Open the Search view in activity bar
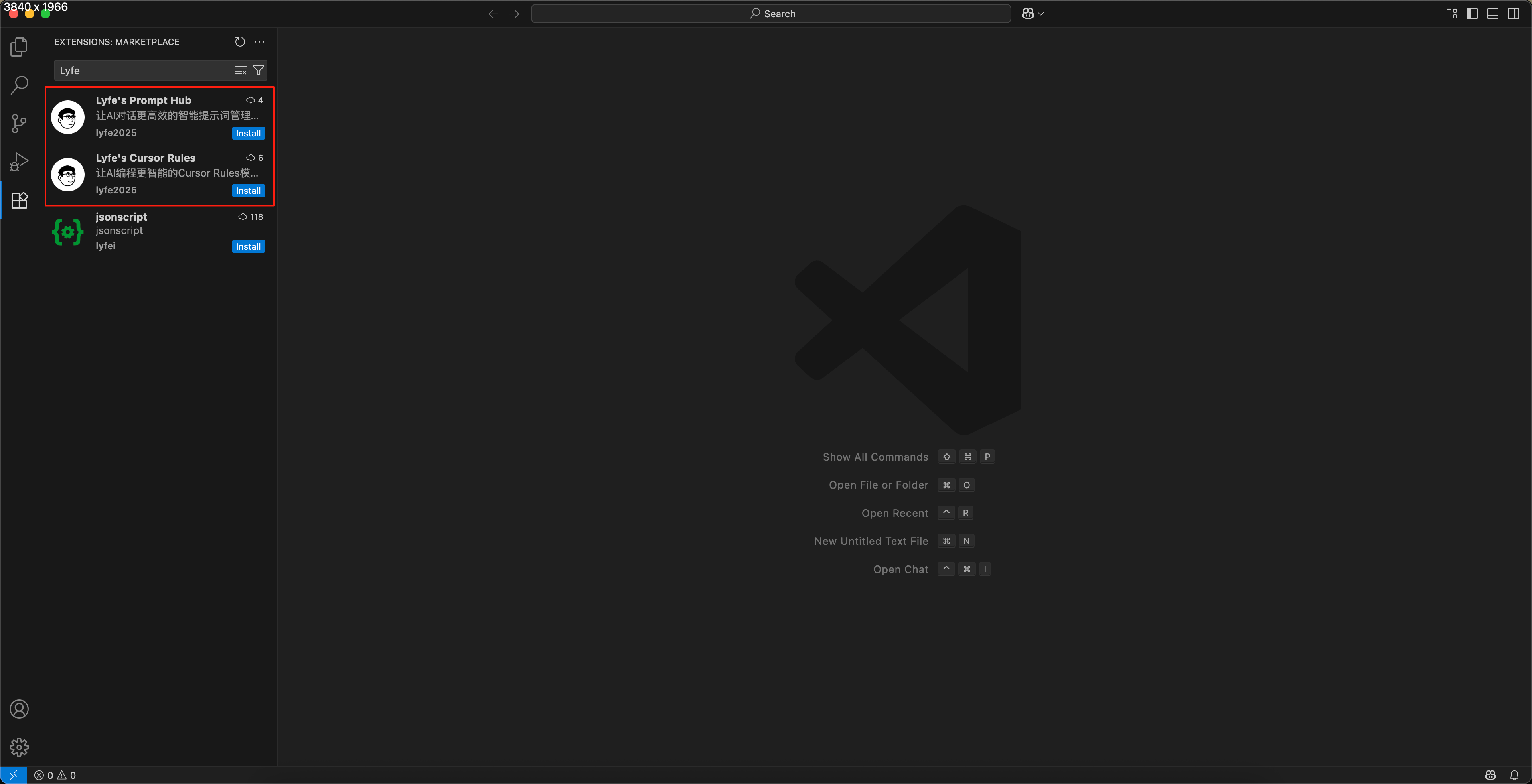Viewport: 1532px width, 784px height. [x=19, y=85]
